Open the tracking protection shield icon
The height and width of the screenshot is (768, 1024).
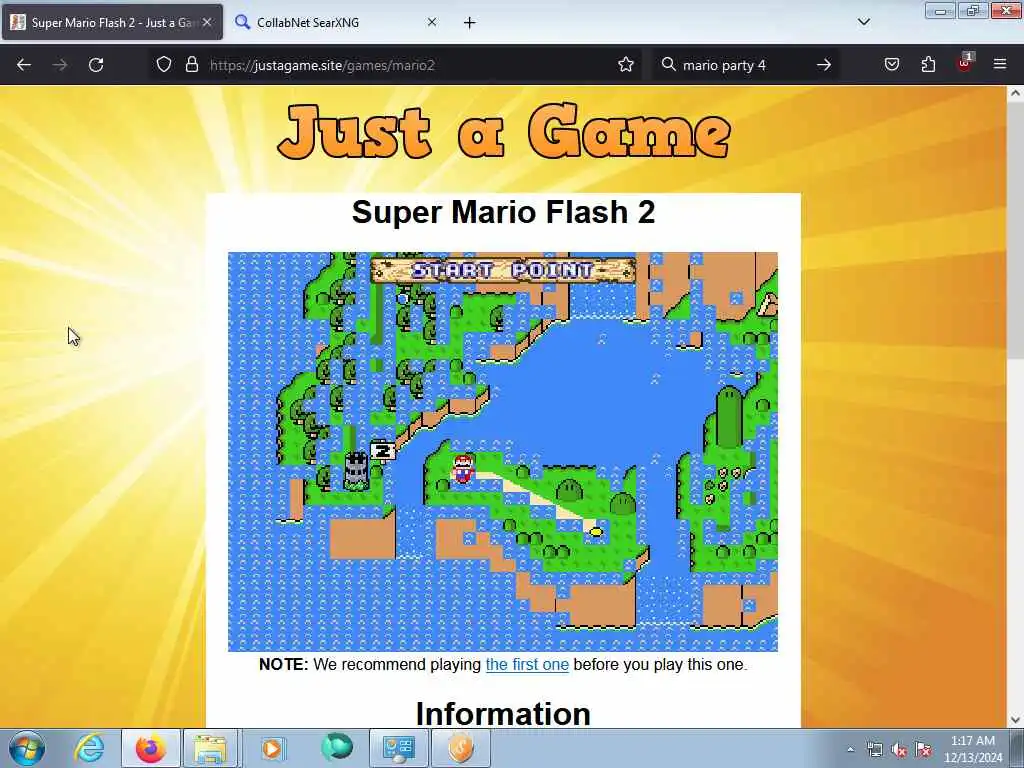(164, 65)
